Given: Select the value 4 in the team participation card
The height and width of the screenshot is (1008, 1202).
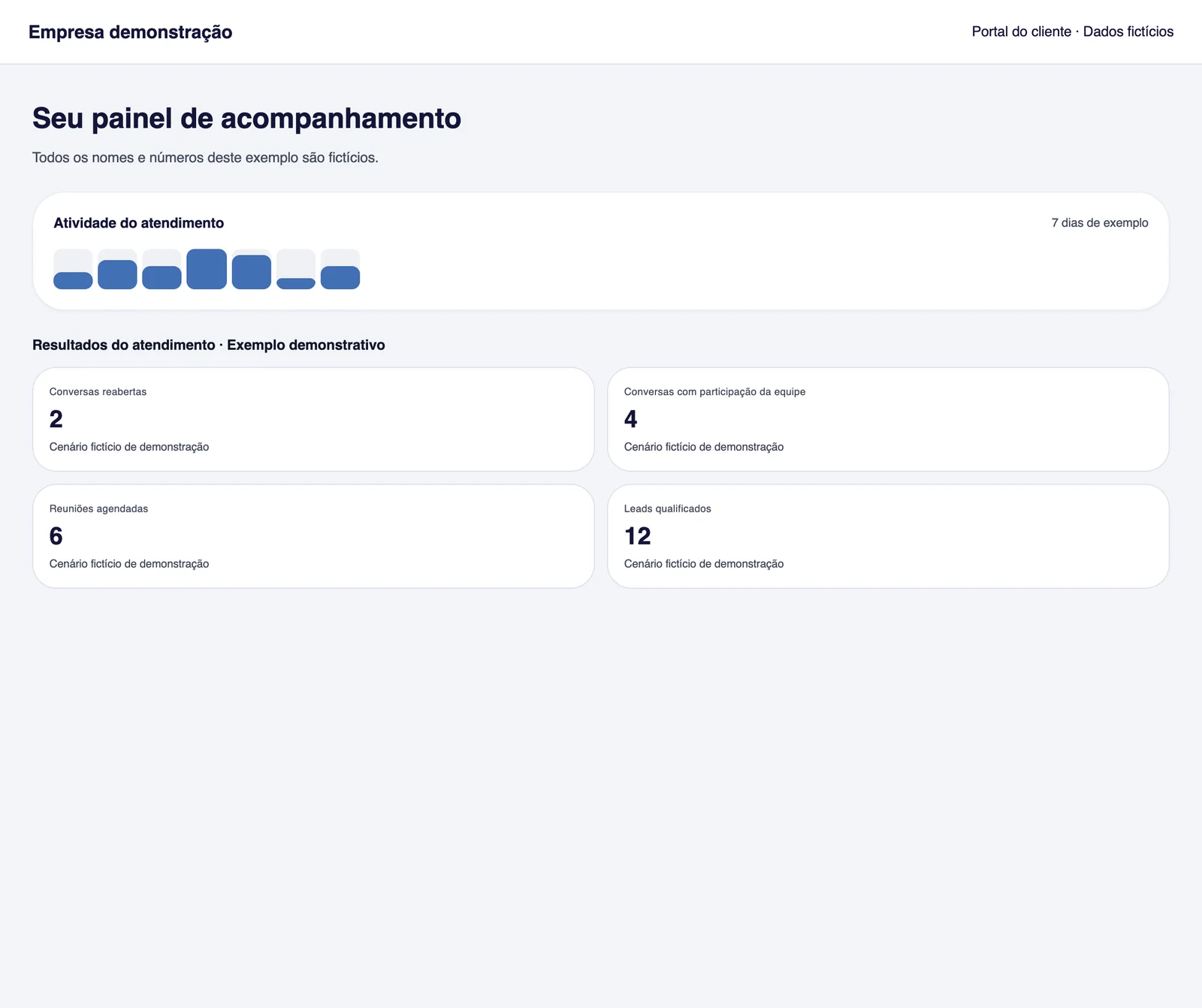Looking at the screenshot, I should coord(631,418).
